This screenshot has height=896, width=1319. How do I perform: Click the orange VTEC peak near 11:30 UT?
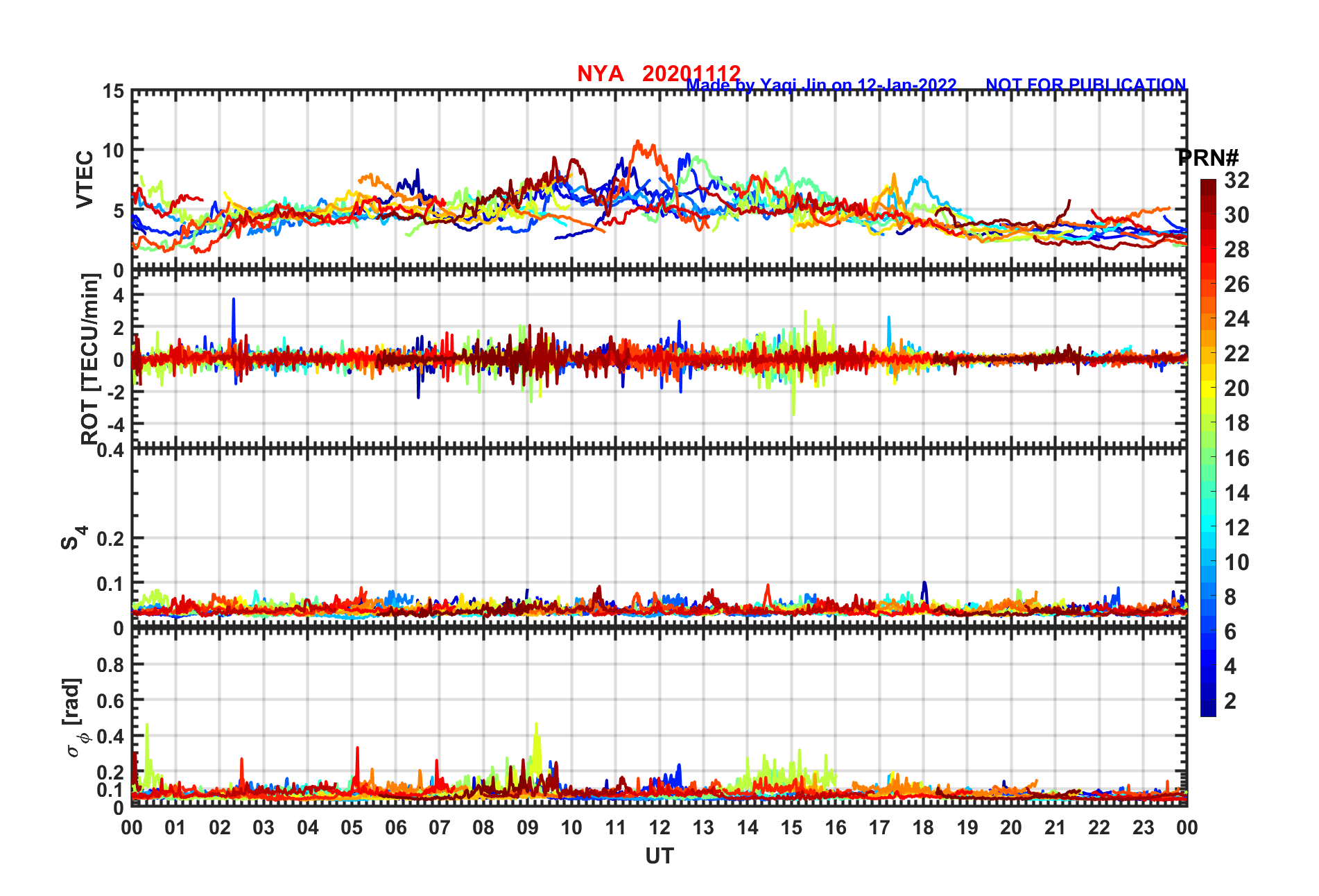(x=639, y=143)
